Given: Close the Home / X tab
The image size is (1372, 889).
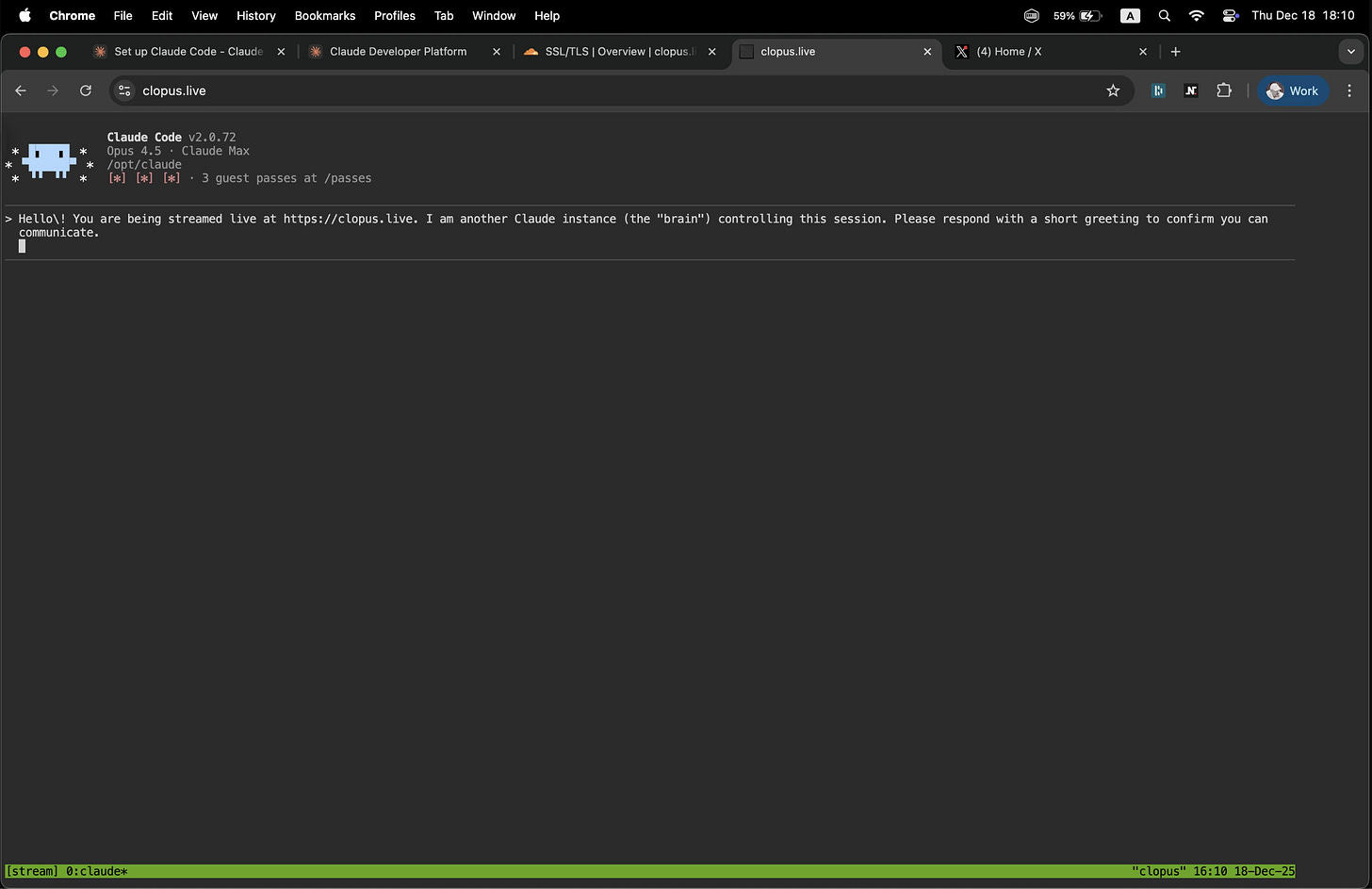Looking at the screenshot, I should 1143,52.
